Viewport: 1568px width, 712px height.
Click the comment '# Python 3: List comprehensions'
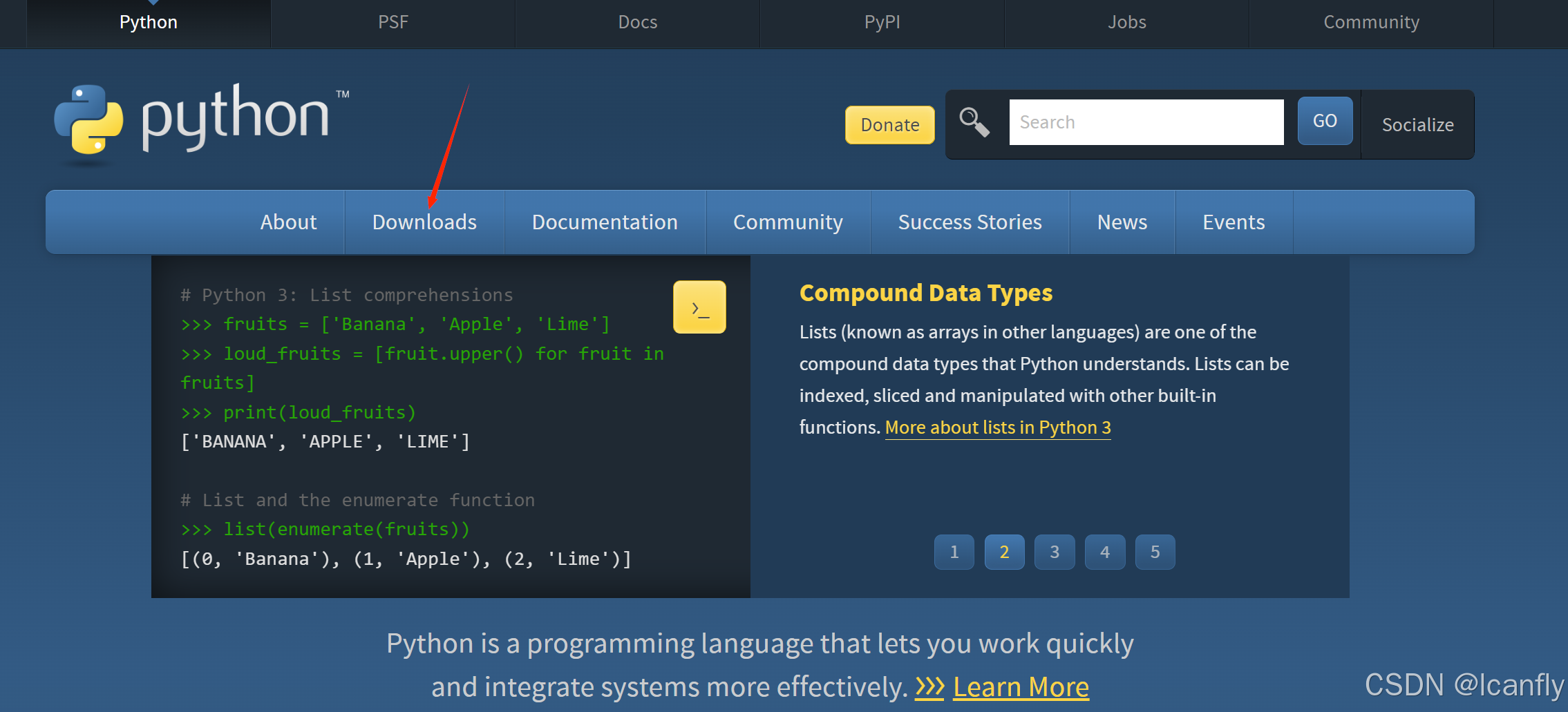tap(347, 296)
